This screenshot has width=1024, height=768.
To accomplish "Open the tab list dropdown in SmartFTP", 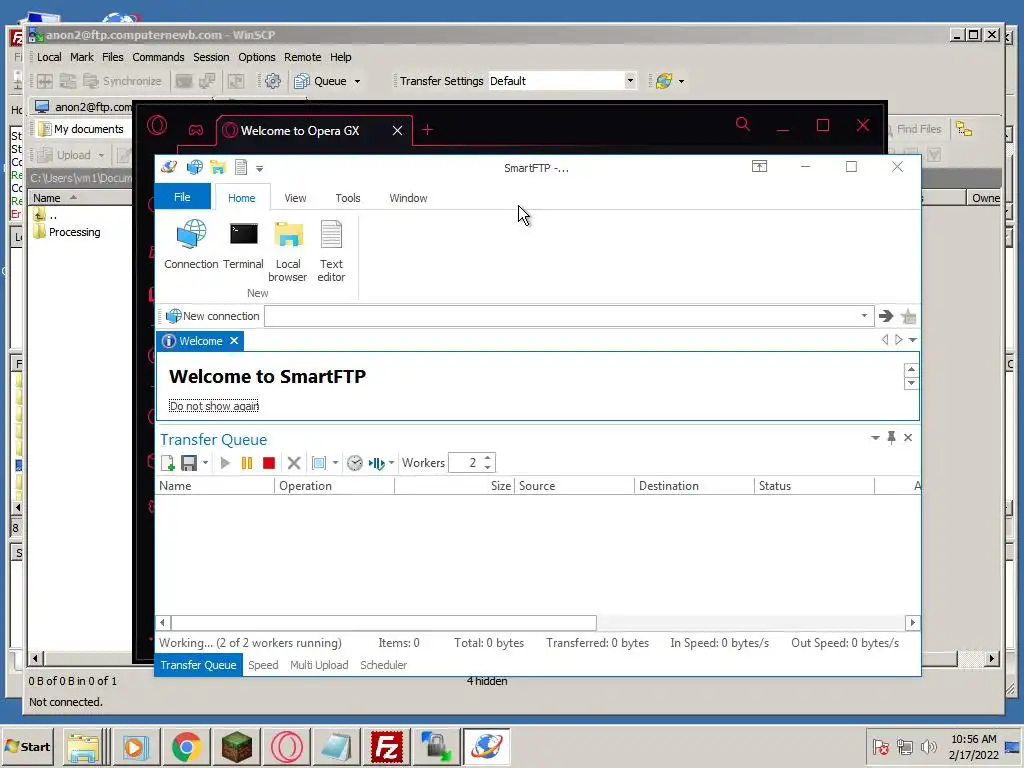I will 912,340.
